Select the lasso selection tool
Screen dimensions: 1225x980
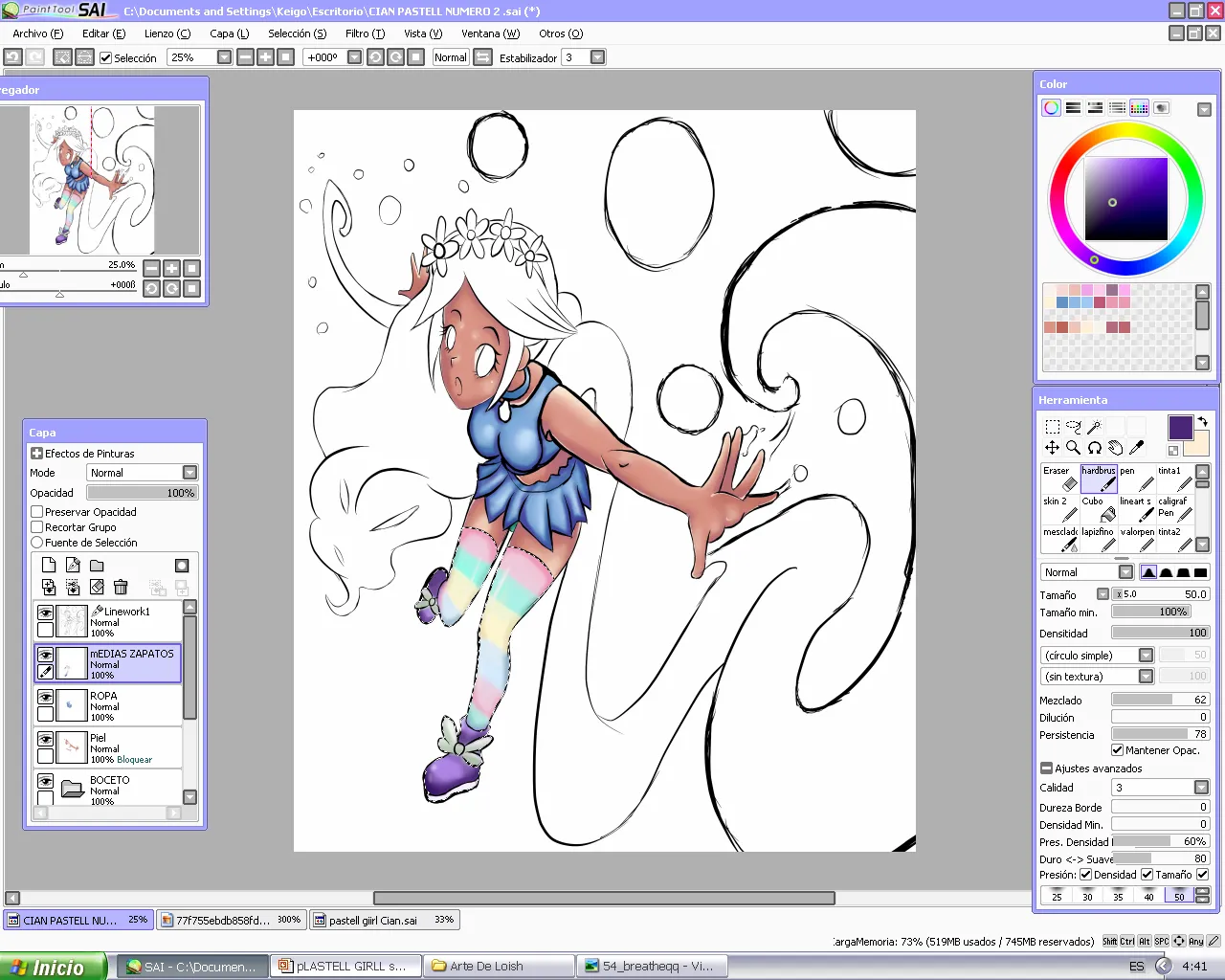[1073, 427]
